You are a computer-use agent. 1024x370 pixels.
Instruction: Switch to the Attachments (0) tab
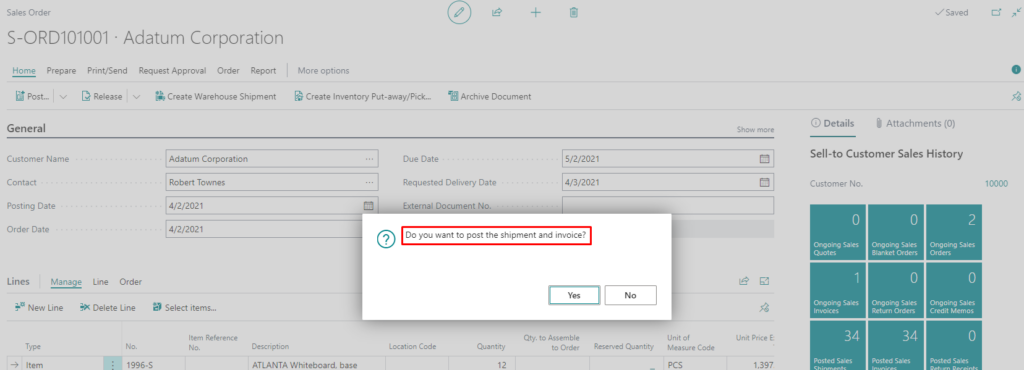coord(915,123)
